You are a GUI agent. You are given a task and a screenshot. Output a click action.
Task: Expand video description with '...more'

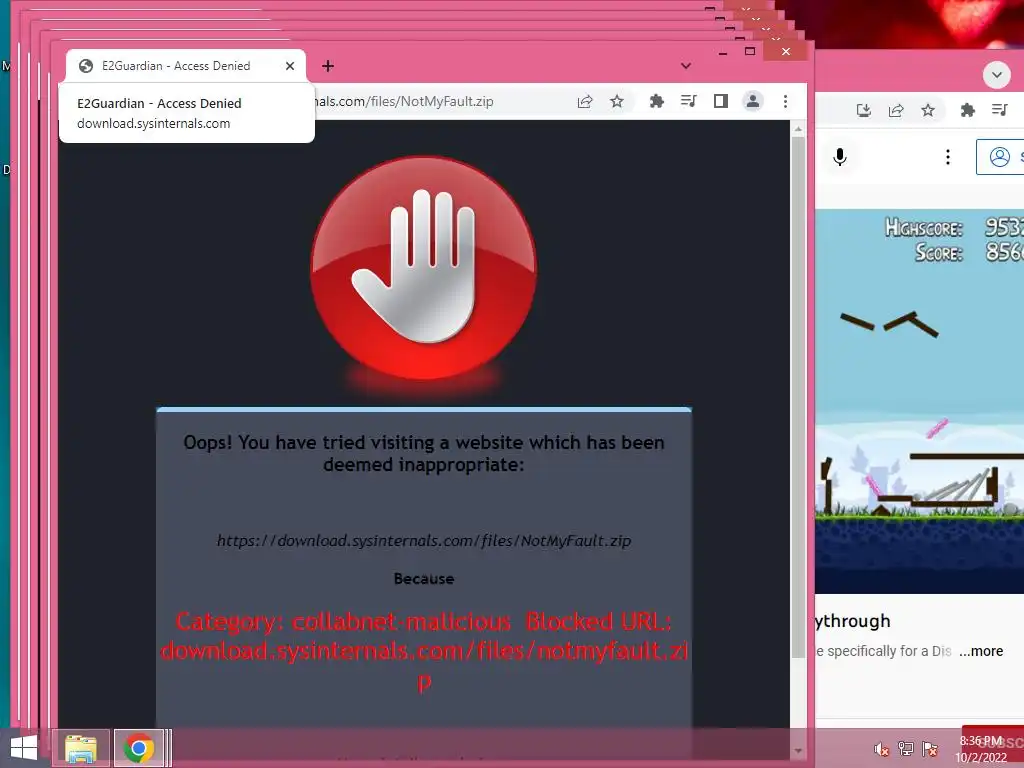[x=981, y=651]
